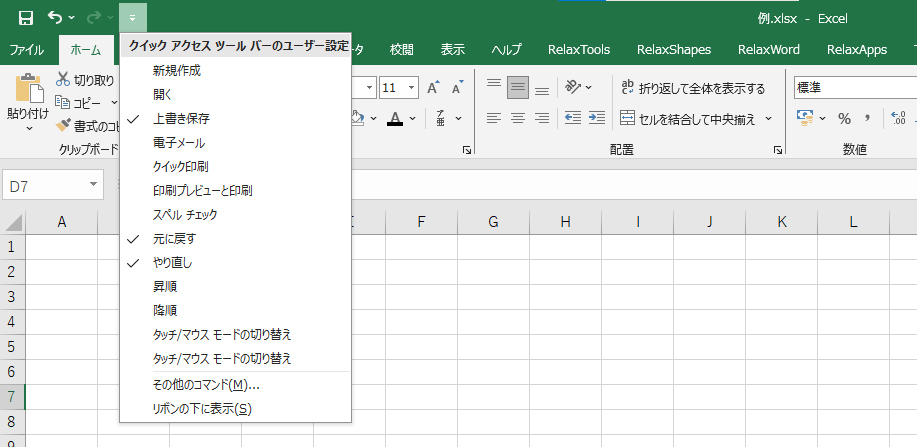Viewport: 917px width, 447px height.
Task: Switch to the RelaxTools ribbon tab
Action: coord(579,50)
